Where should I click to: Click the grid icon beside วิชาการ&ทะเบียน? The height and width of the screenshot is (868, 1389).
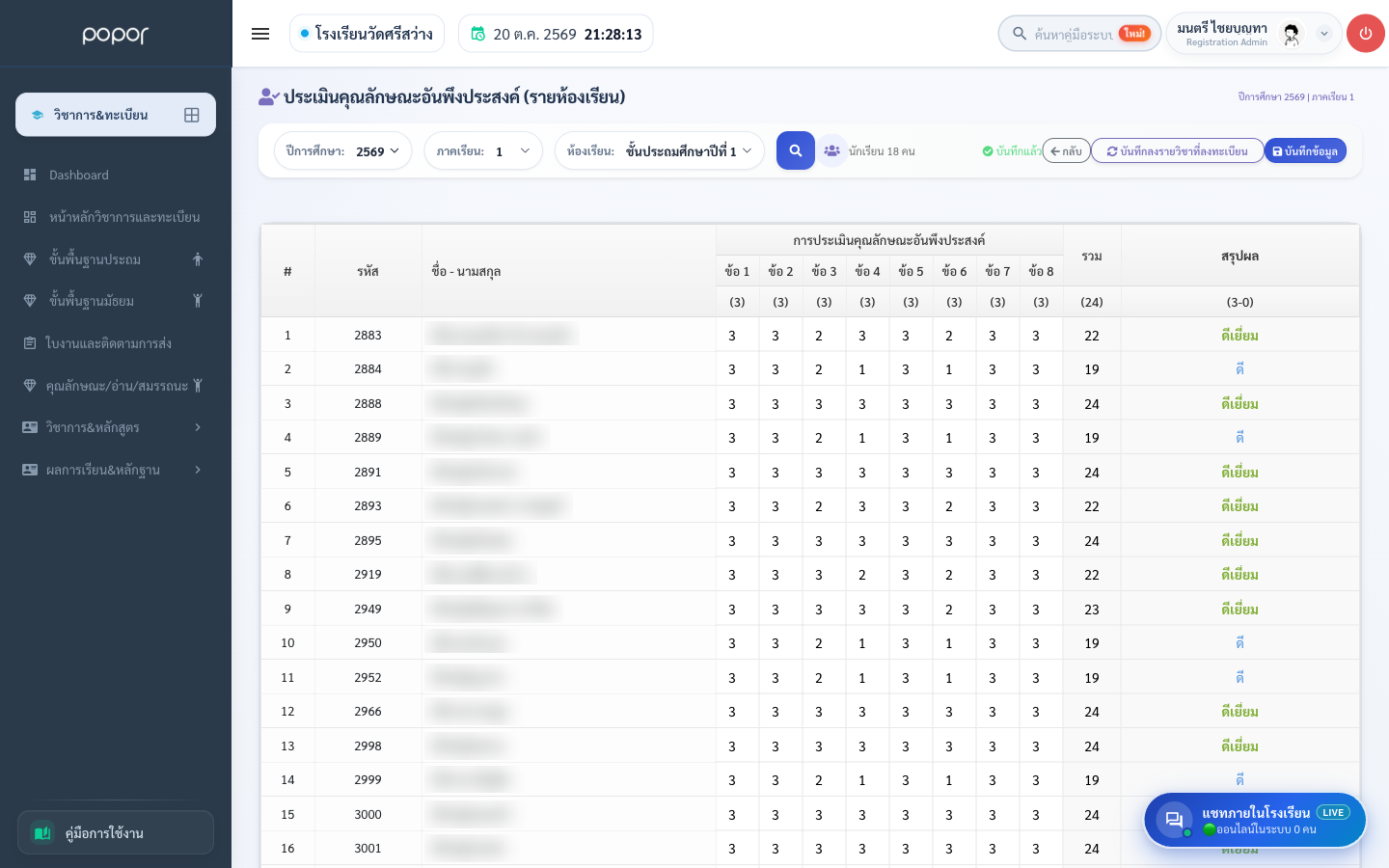(192, 115)
